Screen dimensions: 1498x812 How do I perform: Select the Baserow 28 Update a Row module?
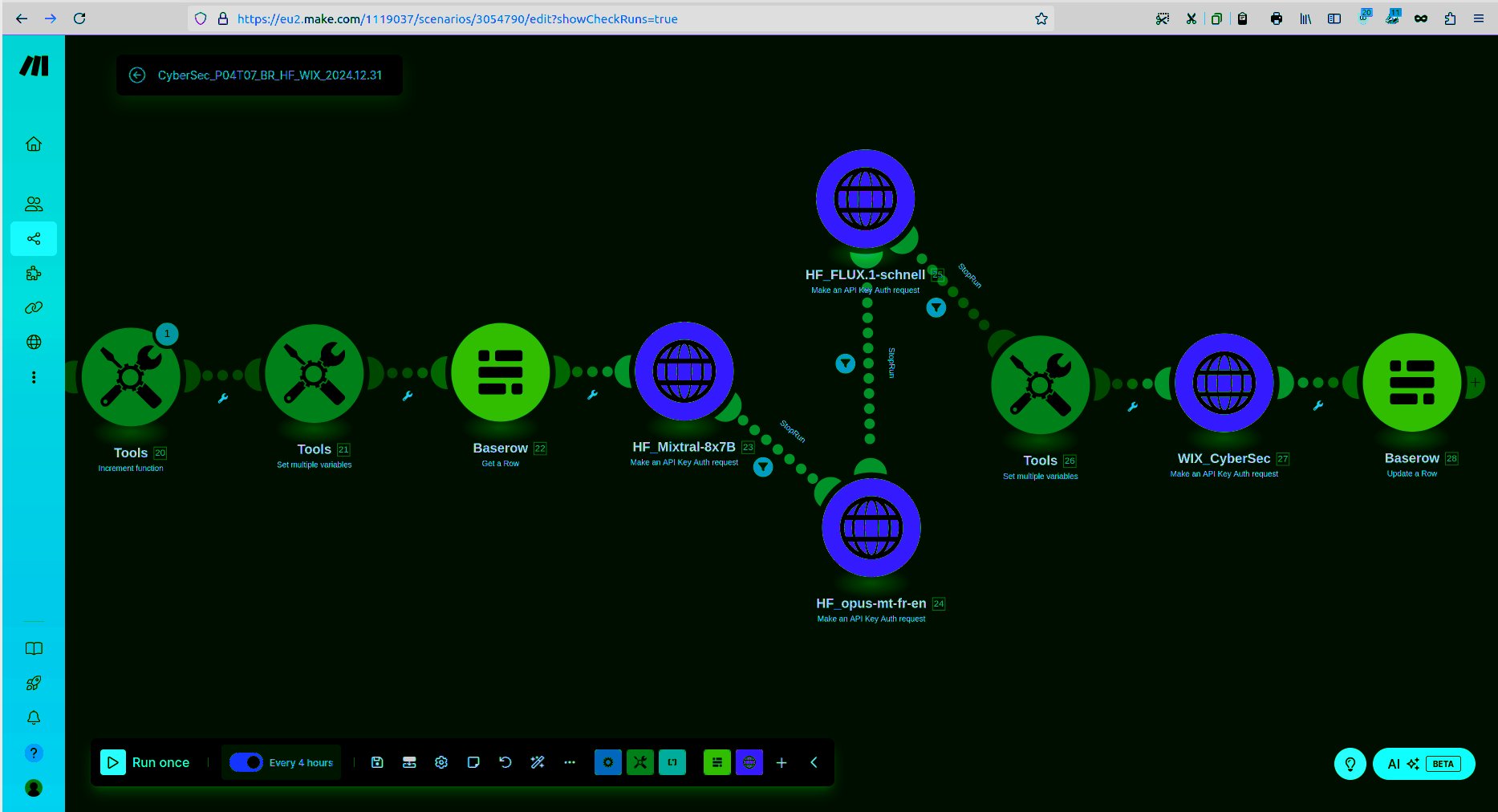(1412, 383)
